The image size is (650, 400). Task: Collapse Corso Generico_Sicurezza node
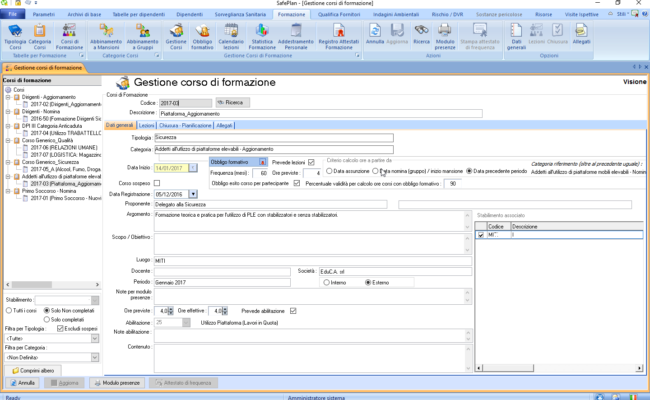tap(8, 162)
